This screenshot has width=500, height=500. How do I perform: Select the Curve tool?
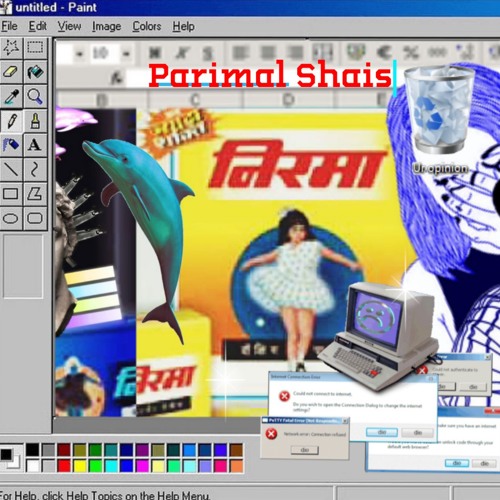click(35, 169)
